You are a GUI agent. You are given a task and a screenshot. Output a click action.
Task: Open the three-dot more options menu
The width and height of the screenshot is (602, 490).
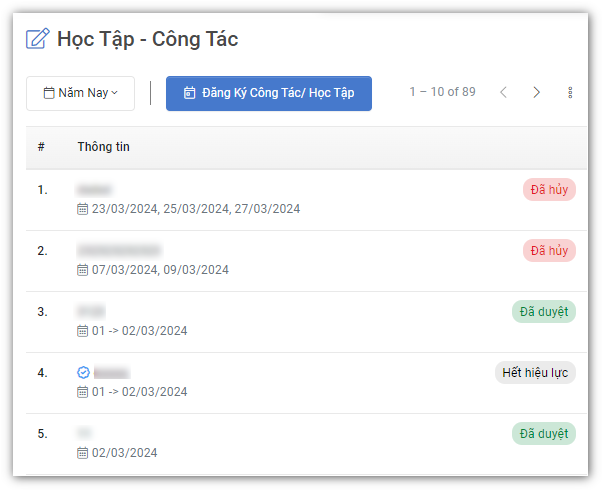pyautogui.click(x=570, y=93)
